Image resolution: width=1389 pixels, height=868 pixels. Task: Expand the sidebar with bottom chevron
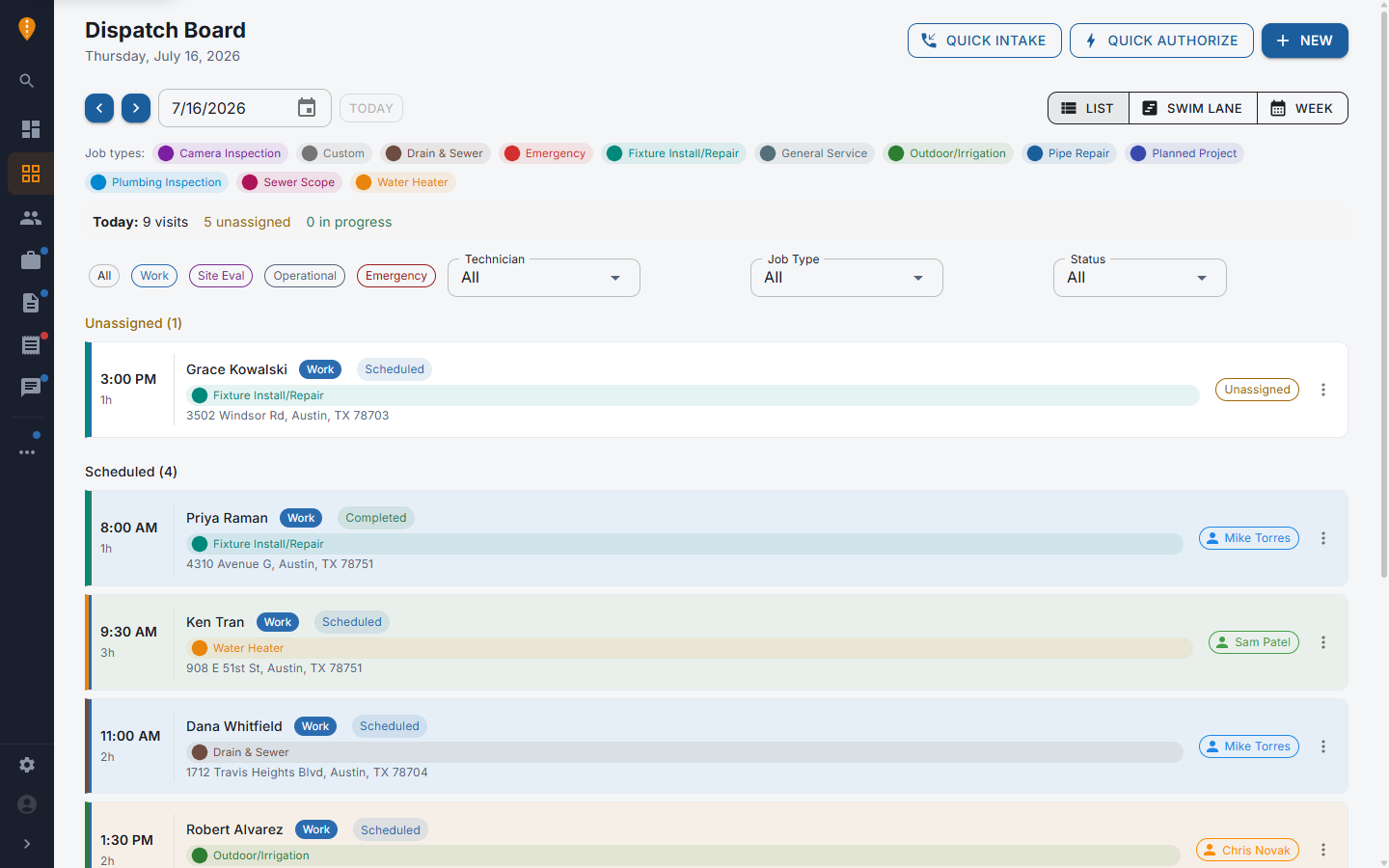point(27,844)
